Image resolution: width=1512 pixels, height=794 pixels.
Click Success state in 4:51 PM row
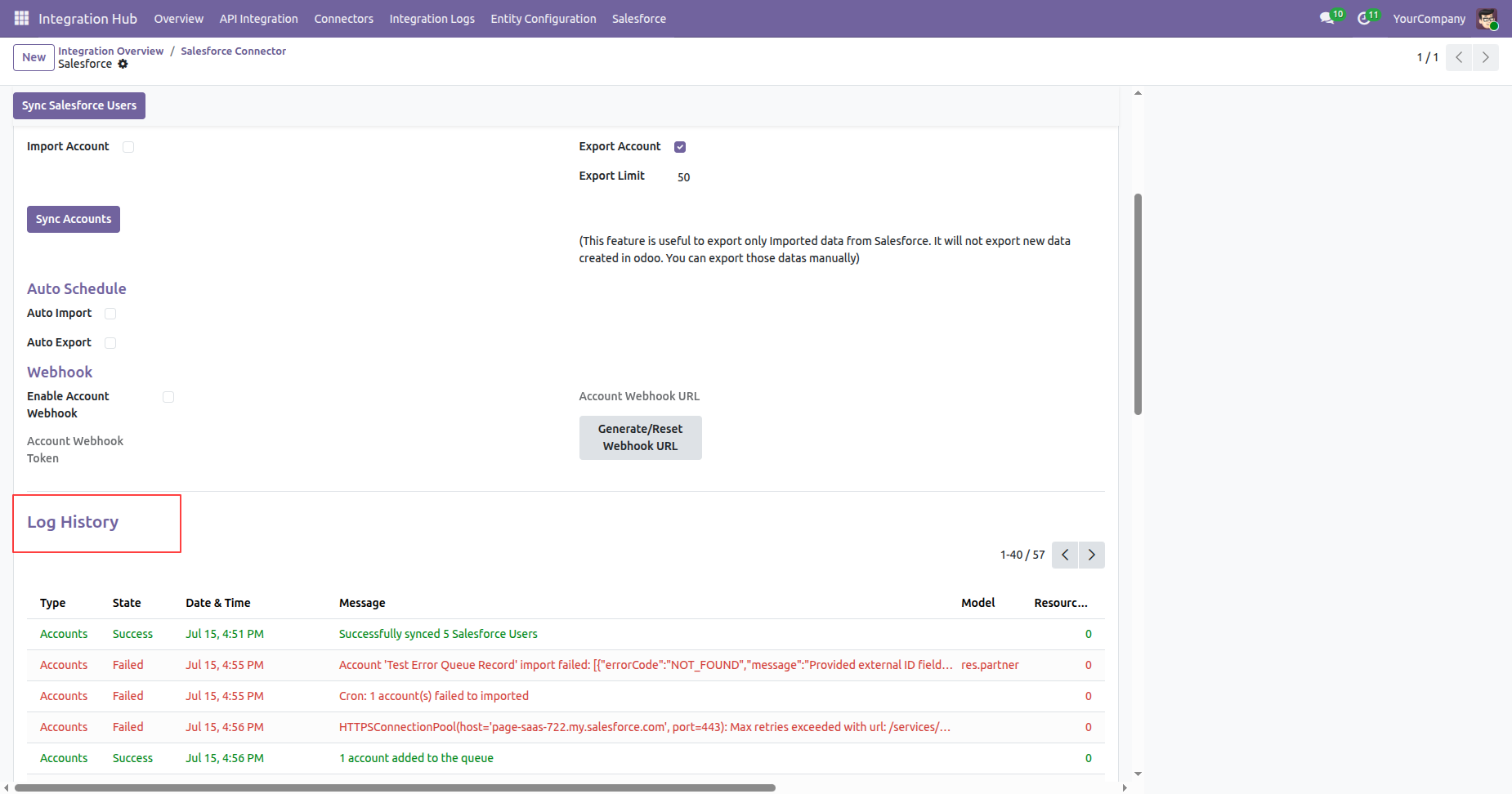tap(132, 634)
